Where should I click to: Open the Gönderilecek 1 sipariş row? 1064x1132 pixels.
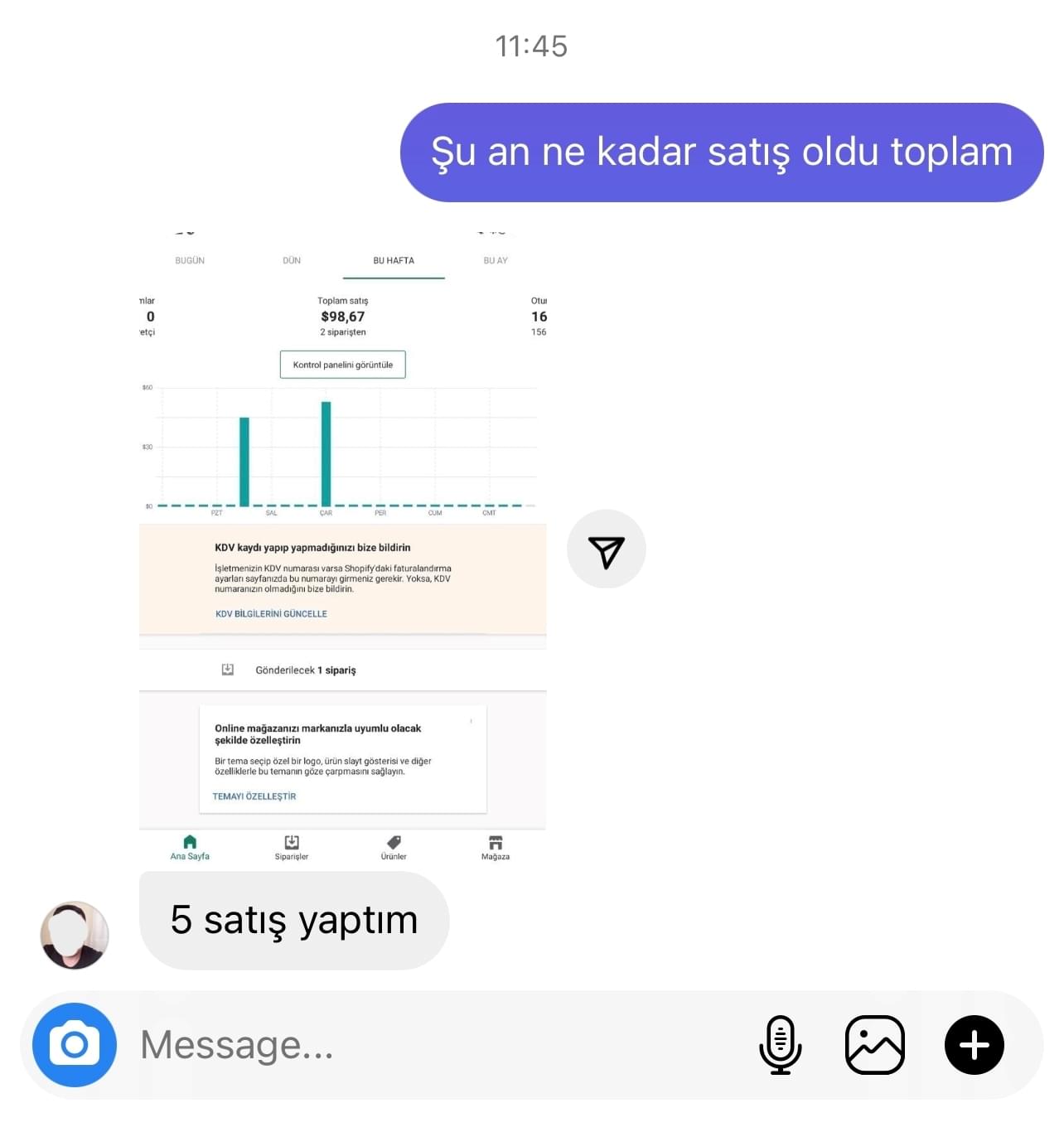click(342, 670)
